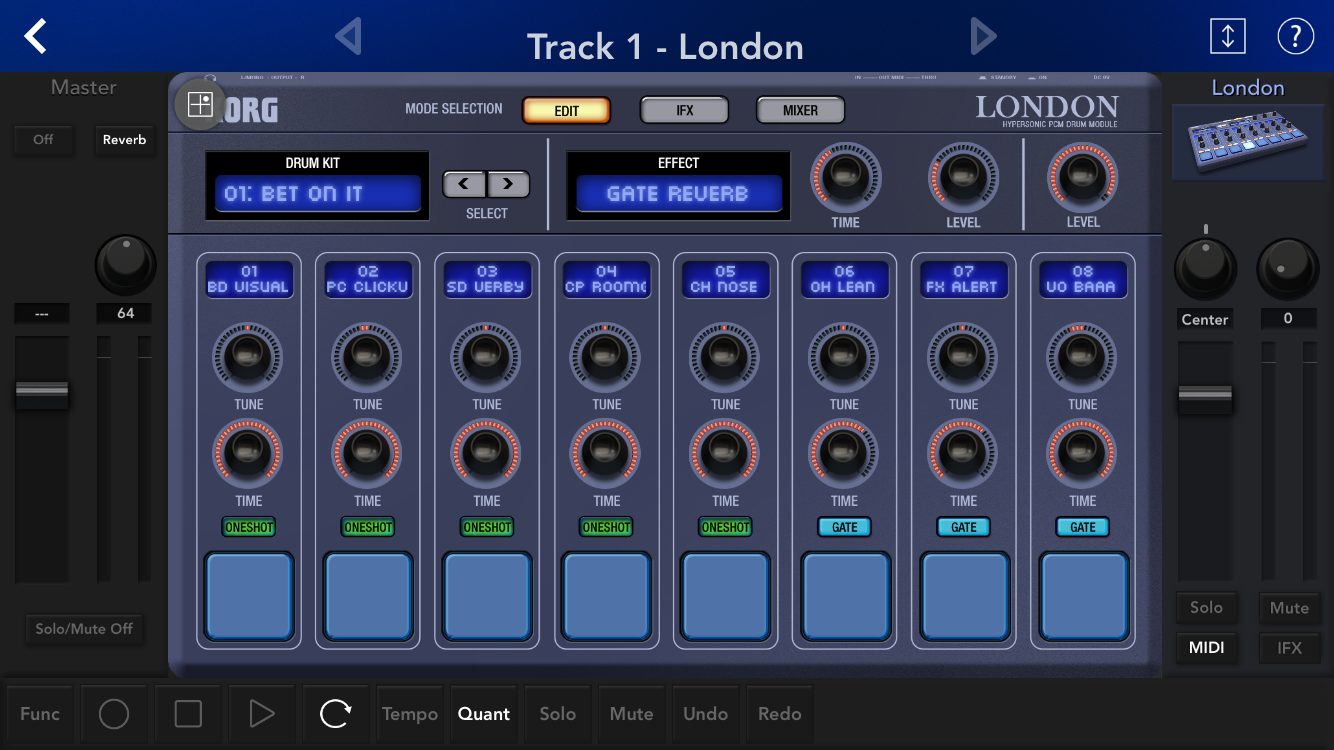Screen dimensions: 1334x750
Task: Select the next drum kit arrow
Action: point(508,184)
